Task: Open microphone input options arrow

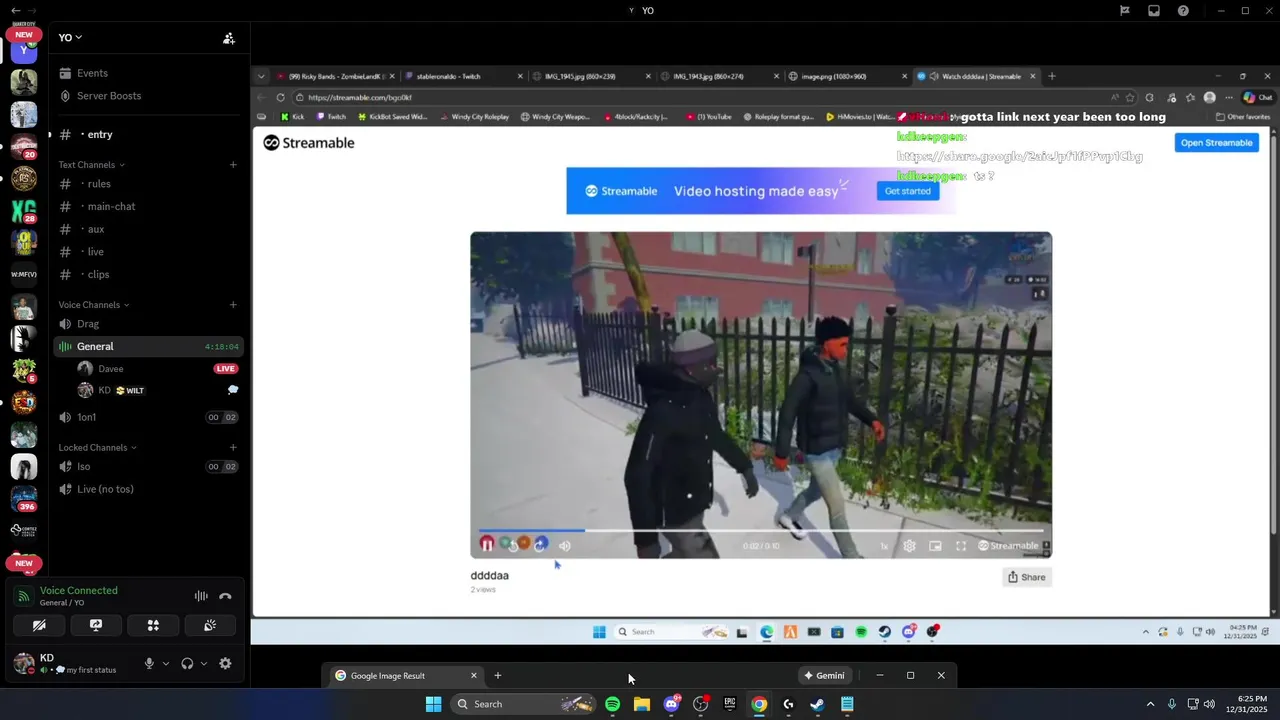Action: (166, 663)
